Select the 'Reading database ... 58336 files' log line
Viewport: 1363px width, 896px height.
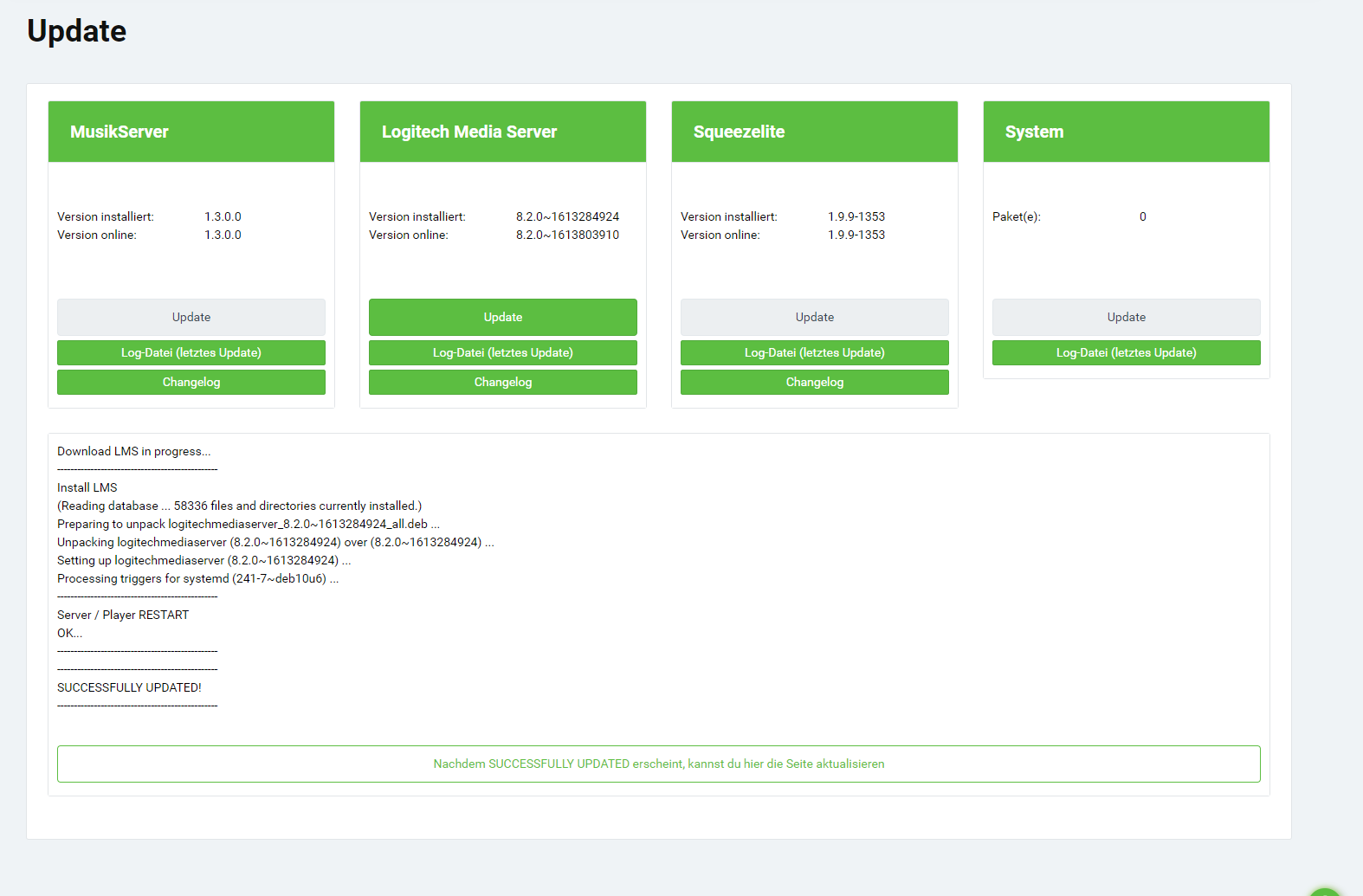(240, 506)
